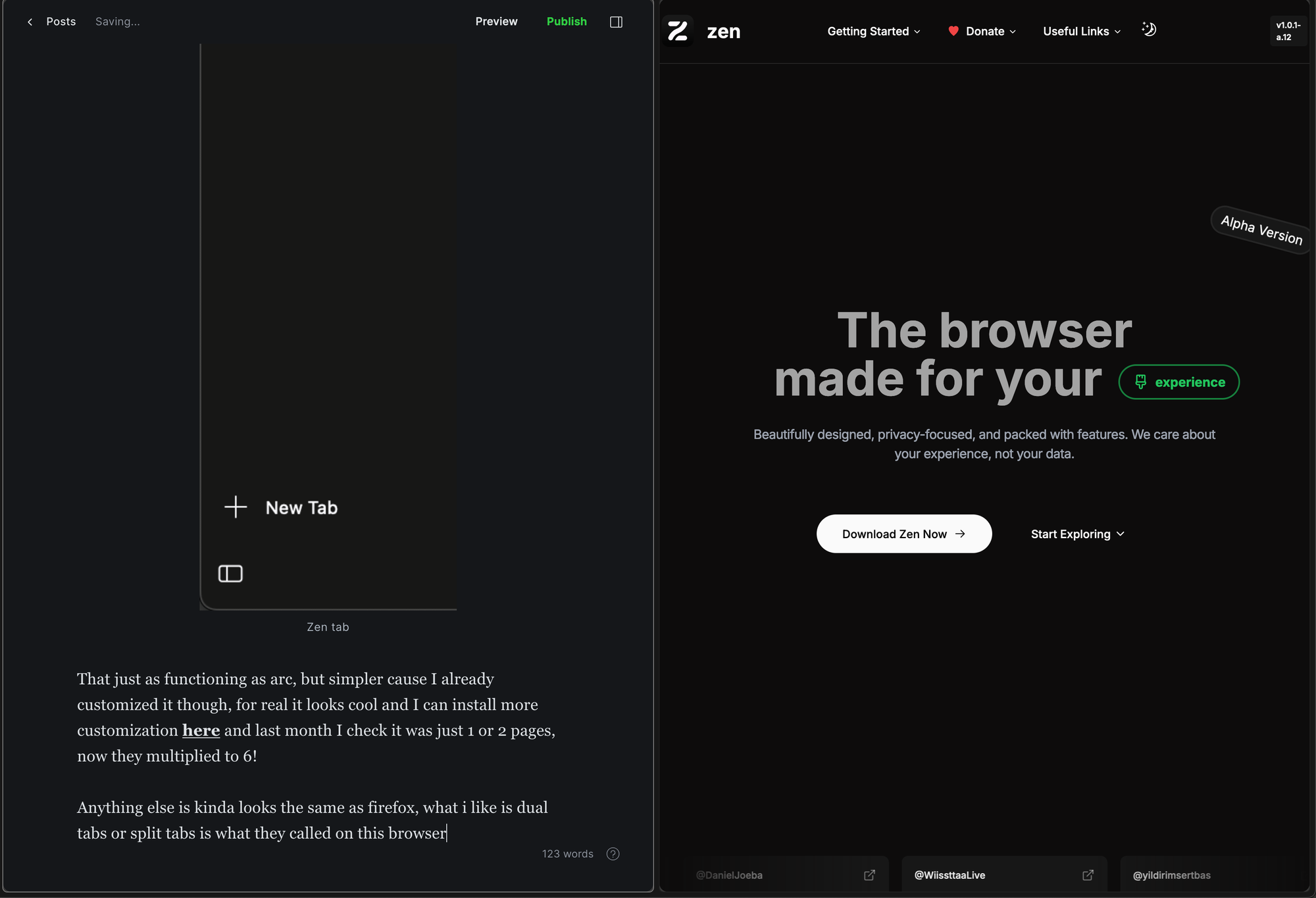Click the arrow in Download Zen Now
The width and height of the screenshot is (1316, 898).
click(x=960, y=534)
